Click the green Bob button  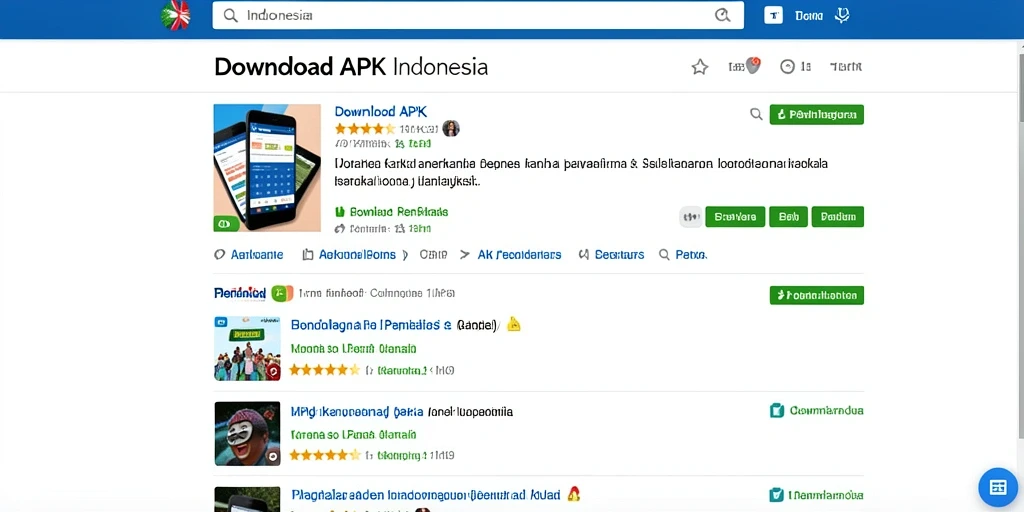pos(788,217)
